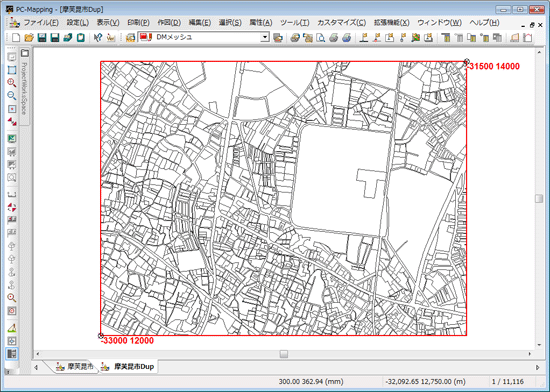Open the 編集(E) menu
This screenshot has height=392, width=550.
(x=200, y=22)
